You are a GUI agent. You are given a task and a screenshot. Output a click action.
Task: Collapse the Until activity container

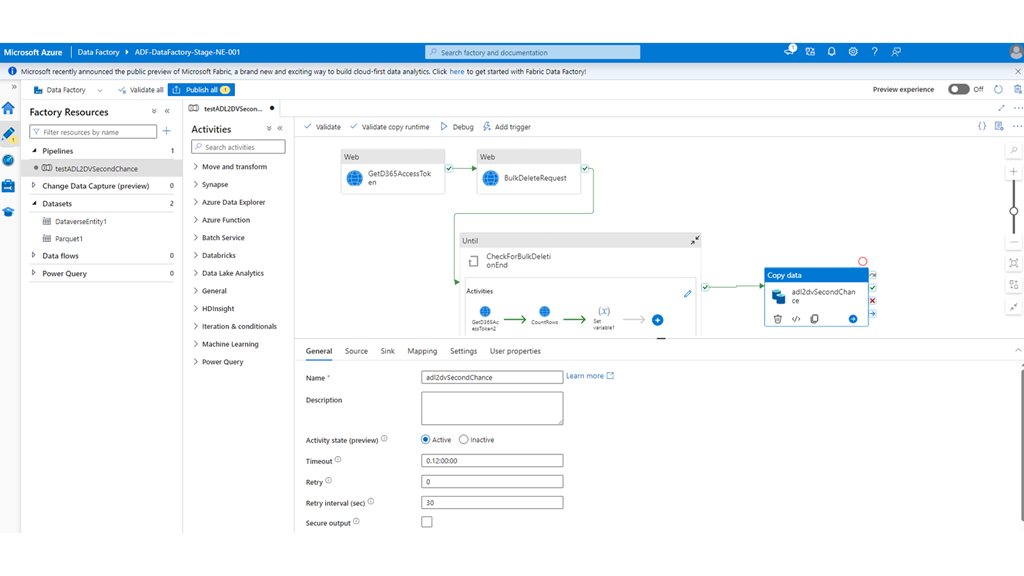click(x=695, y=240)
